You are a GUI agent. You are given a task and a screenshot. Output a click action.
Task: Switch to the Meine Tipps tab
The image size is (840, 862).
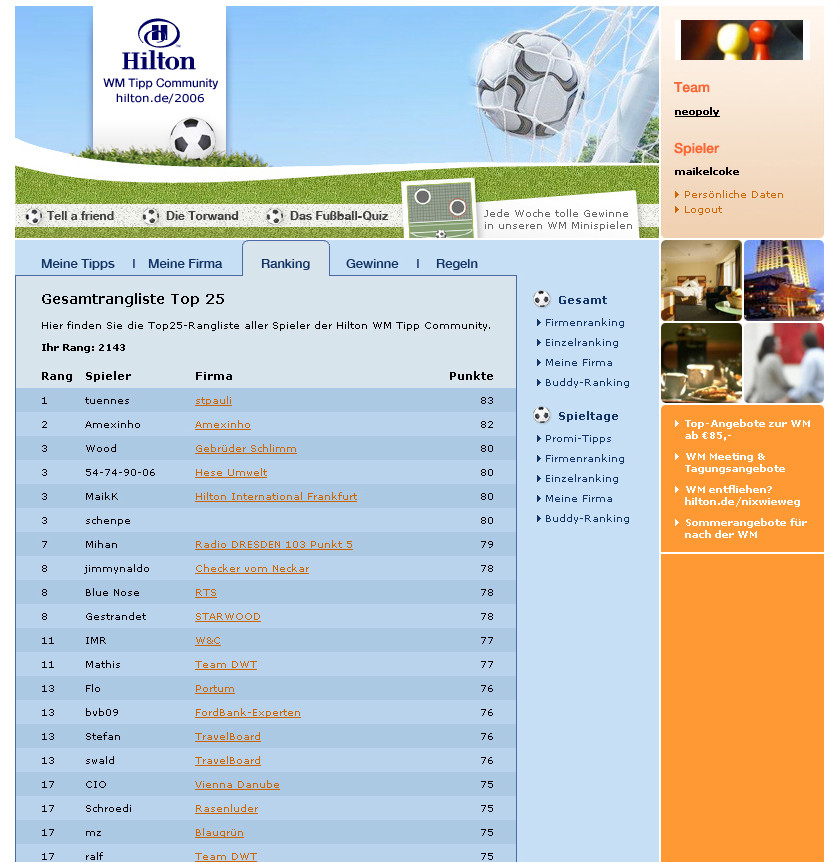[78, 264]
